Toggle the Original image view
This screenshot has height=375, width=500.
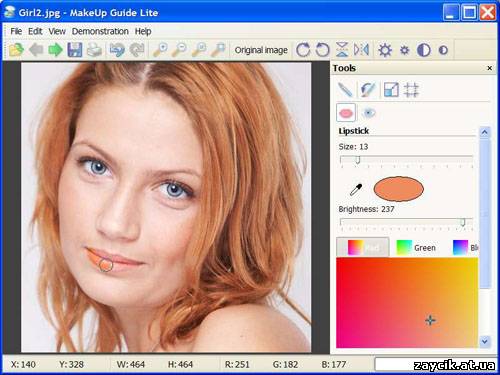tap(261, 50)
